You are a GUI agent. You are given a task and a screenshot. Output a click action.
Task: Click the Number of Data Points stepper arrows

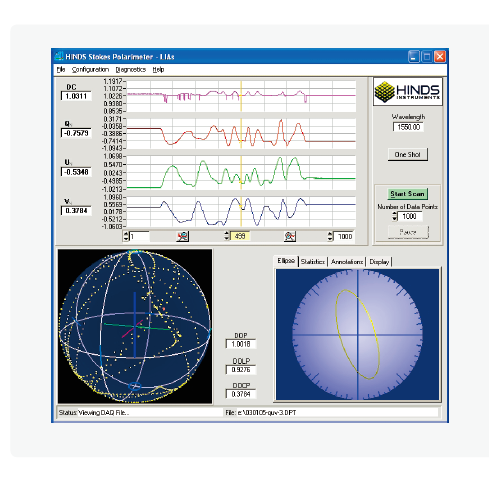(395, 216)
